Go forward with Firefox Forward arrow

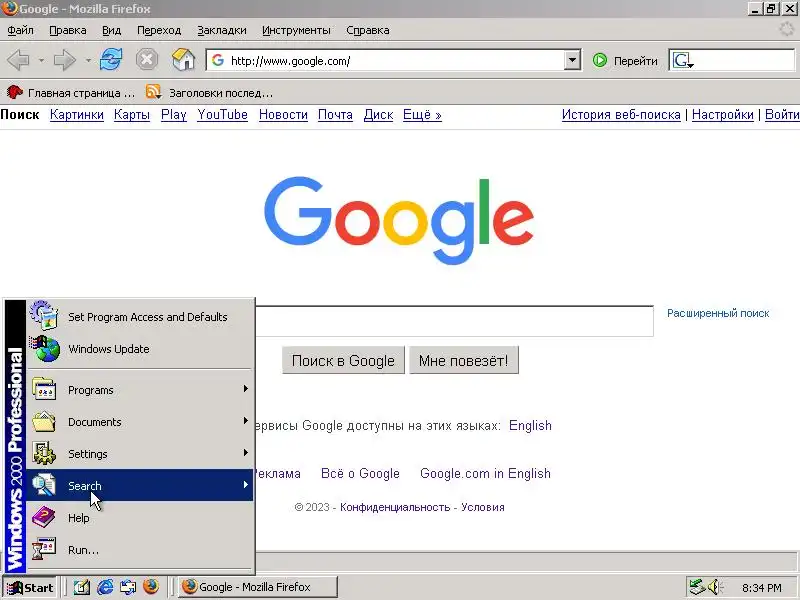coord(64,60)
